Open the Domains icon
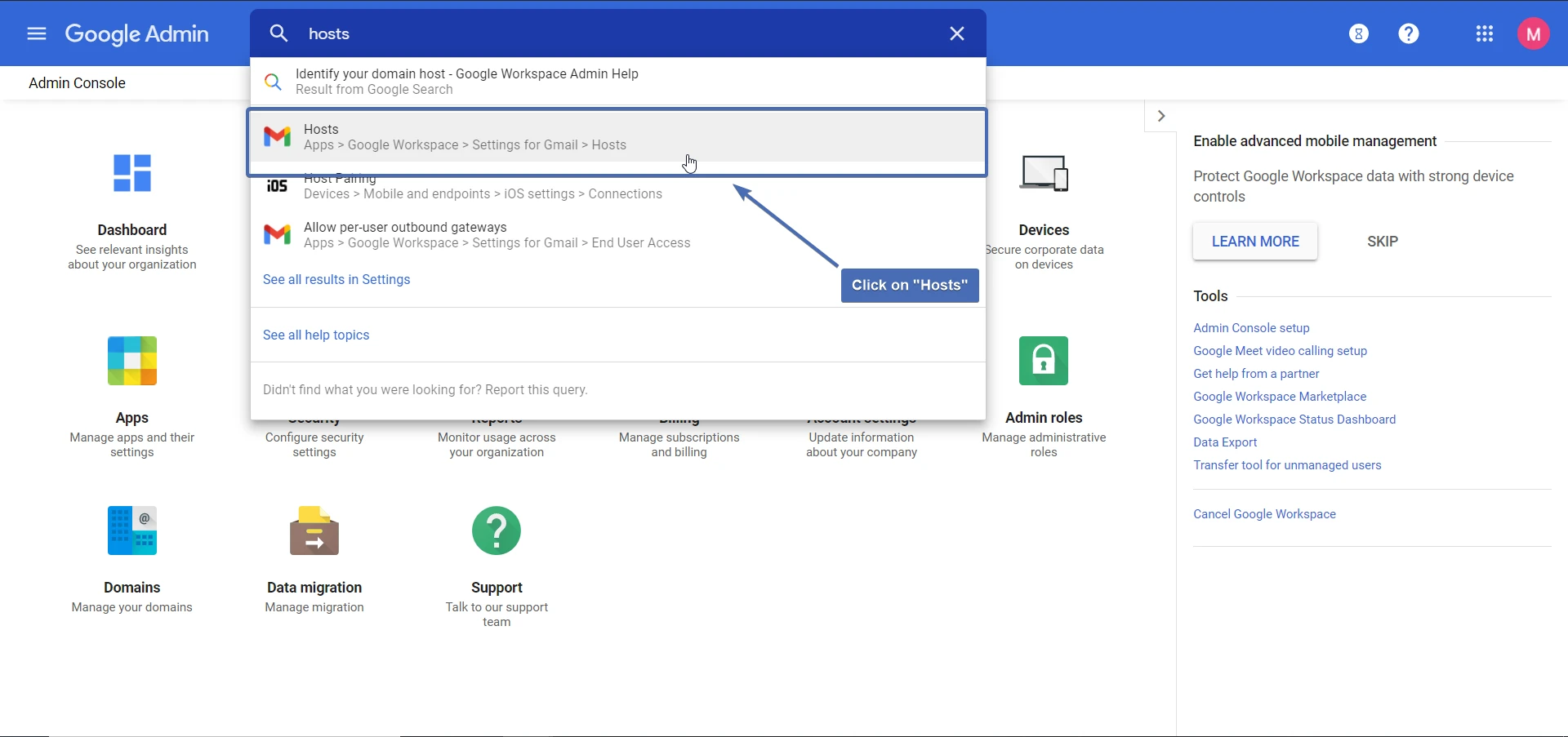Image resolution: width=1568 pixels, height=737 pixels. [x=132, y=531]
